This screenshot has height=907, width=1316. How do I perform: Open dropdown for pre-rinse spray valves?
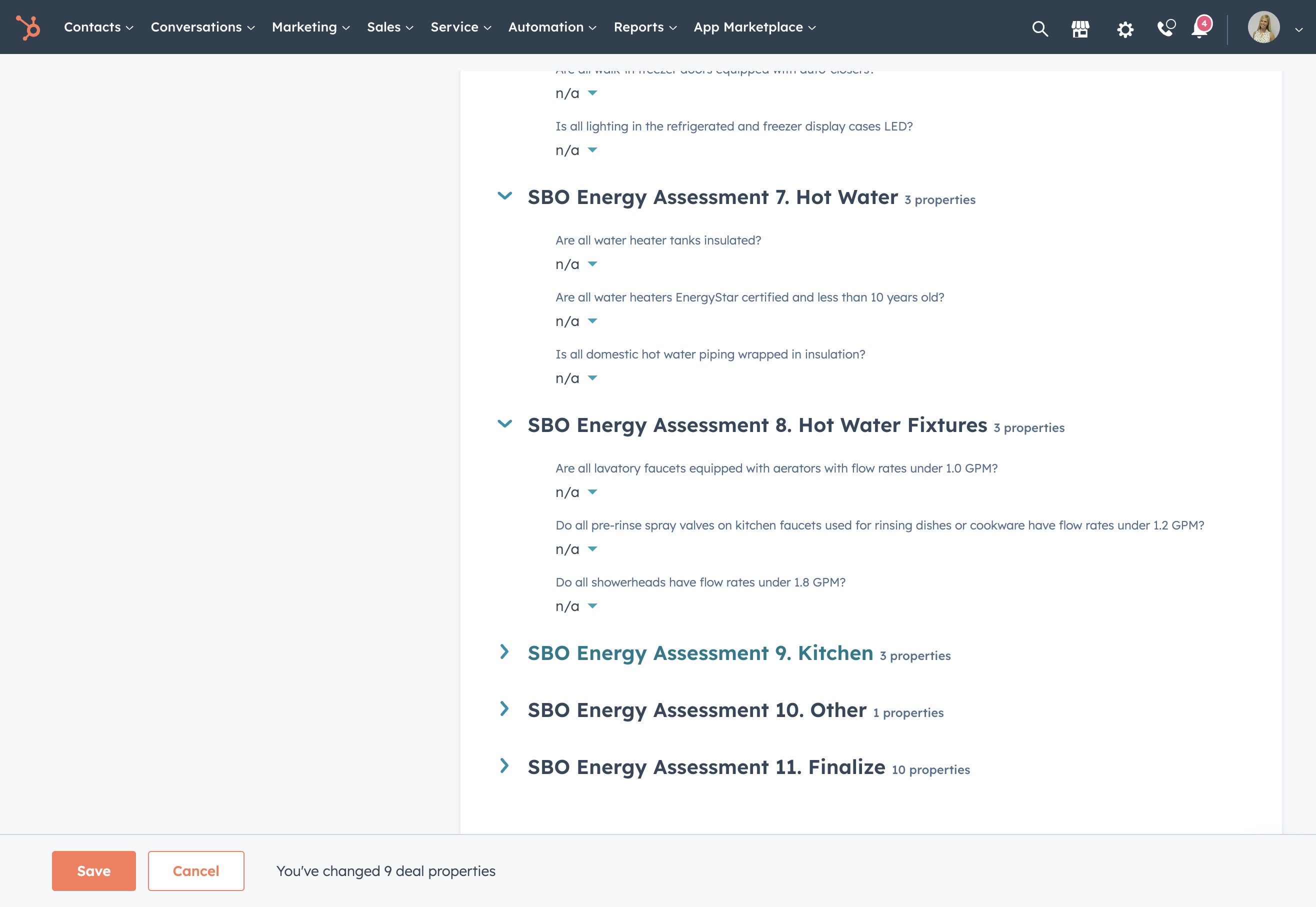click(x=576, y=549)
